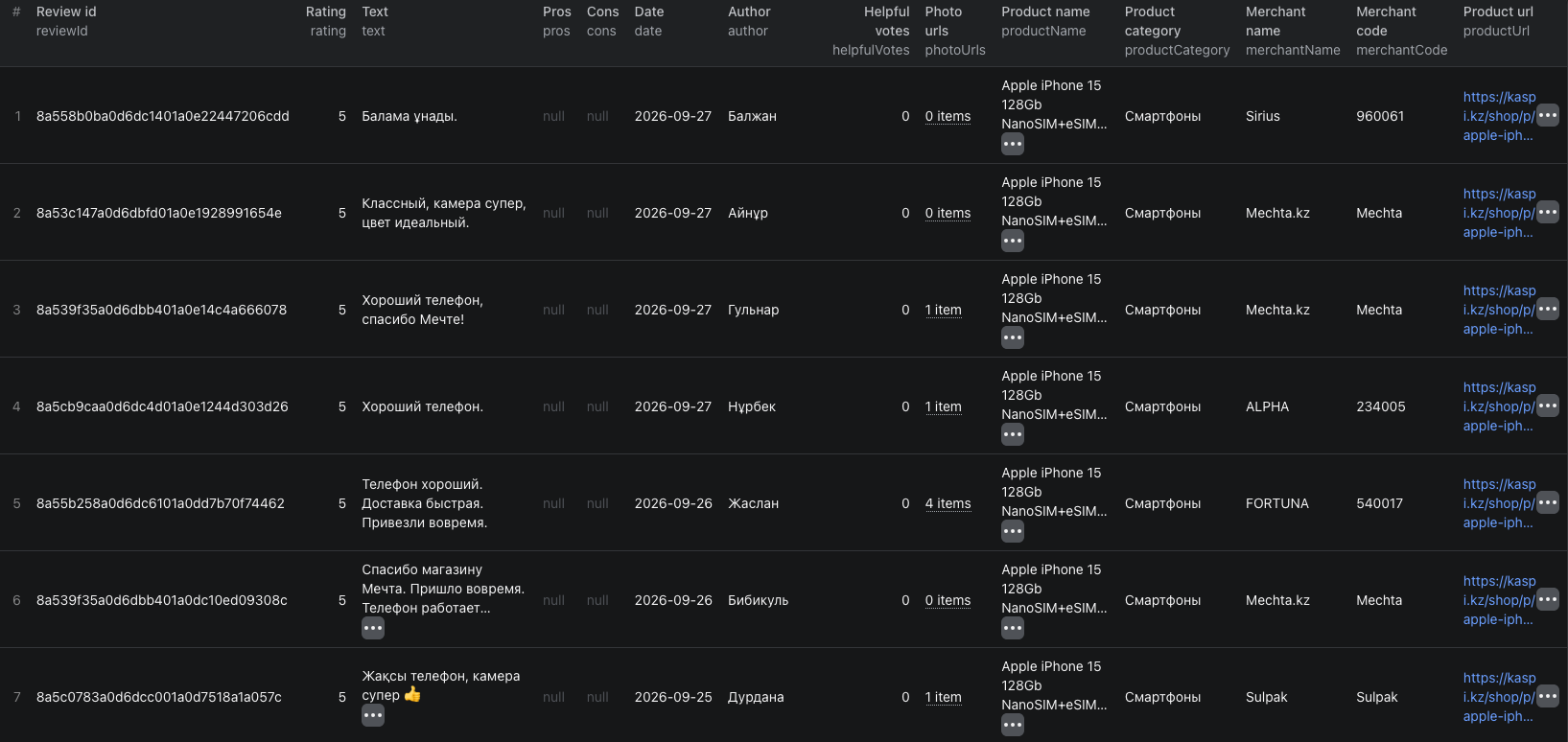Click the Product category column header
The width and height of the screenshot is (1568, 742).
[x=1177, y=31]
